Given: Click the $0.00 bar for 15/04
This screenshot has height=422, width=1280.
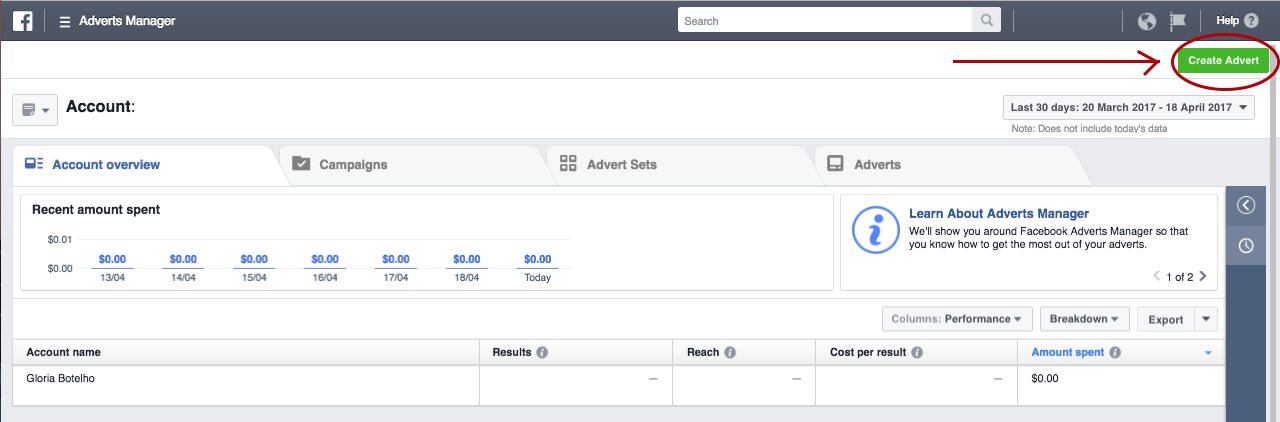Looking at the screenshot, I should pyautogui.click(x=254, y=260).
